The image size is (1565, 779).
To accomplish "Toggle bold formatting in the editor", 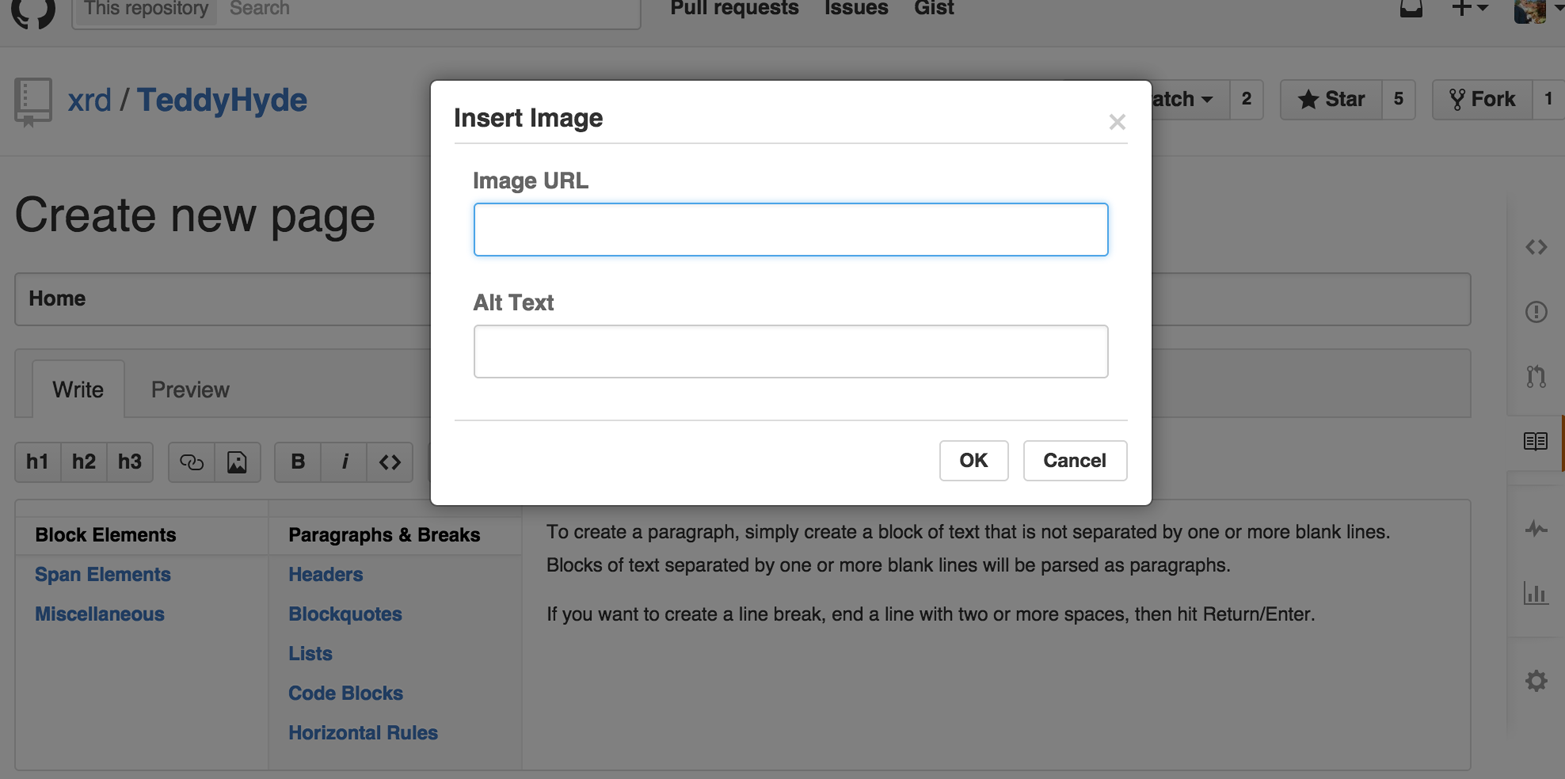I will click(298, 462).
